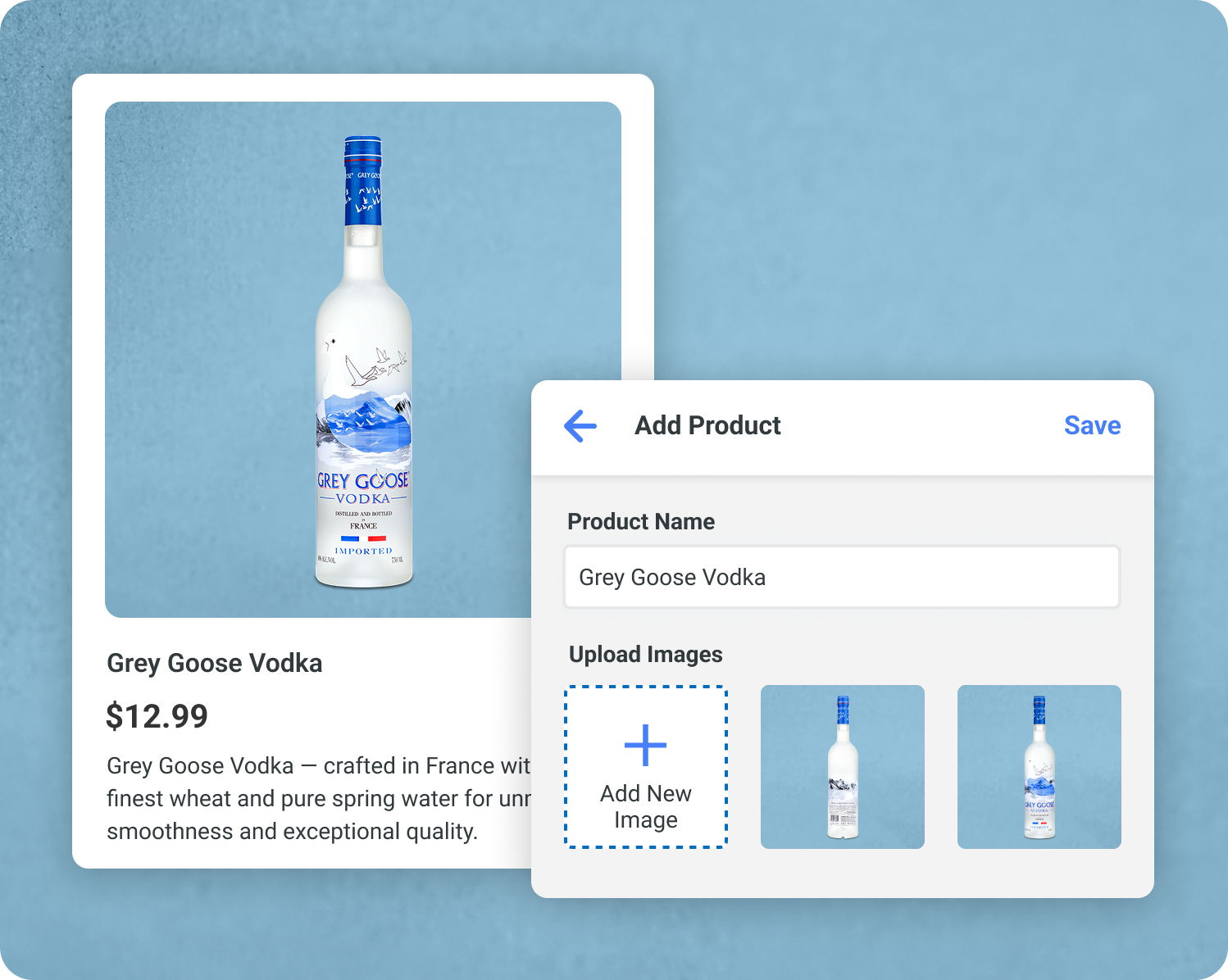
Task: Save the new product
Action: tap(1092, 425)
